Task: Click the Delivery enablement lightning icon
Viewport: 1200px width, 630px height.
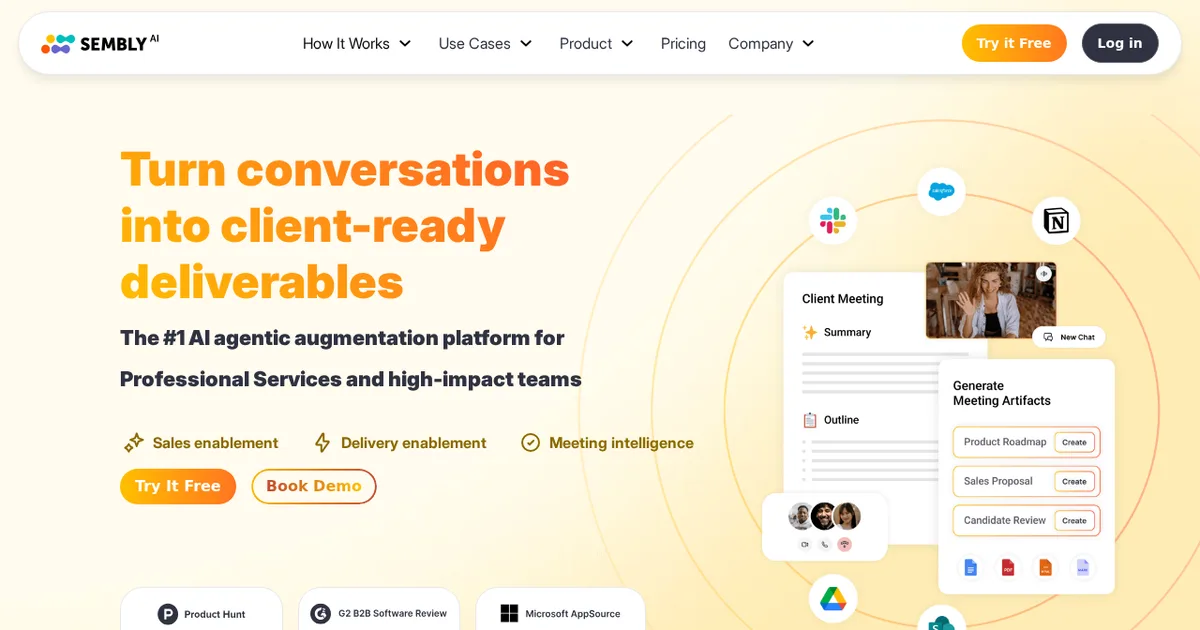Action: click(322, 443)
